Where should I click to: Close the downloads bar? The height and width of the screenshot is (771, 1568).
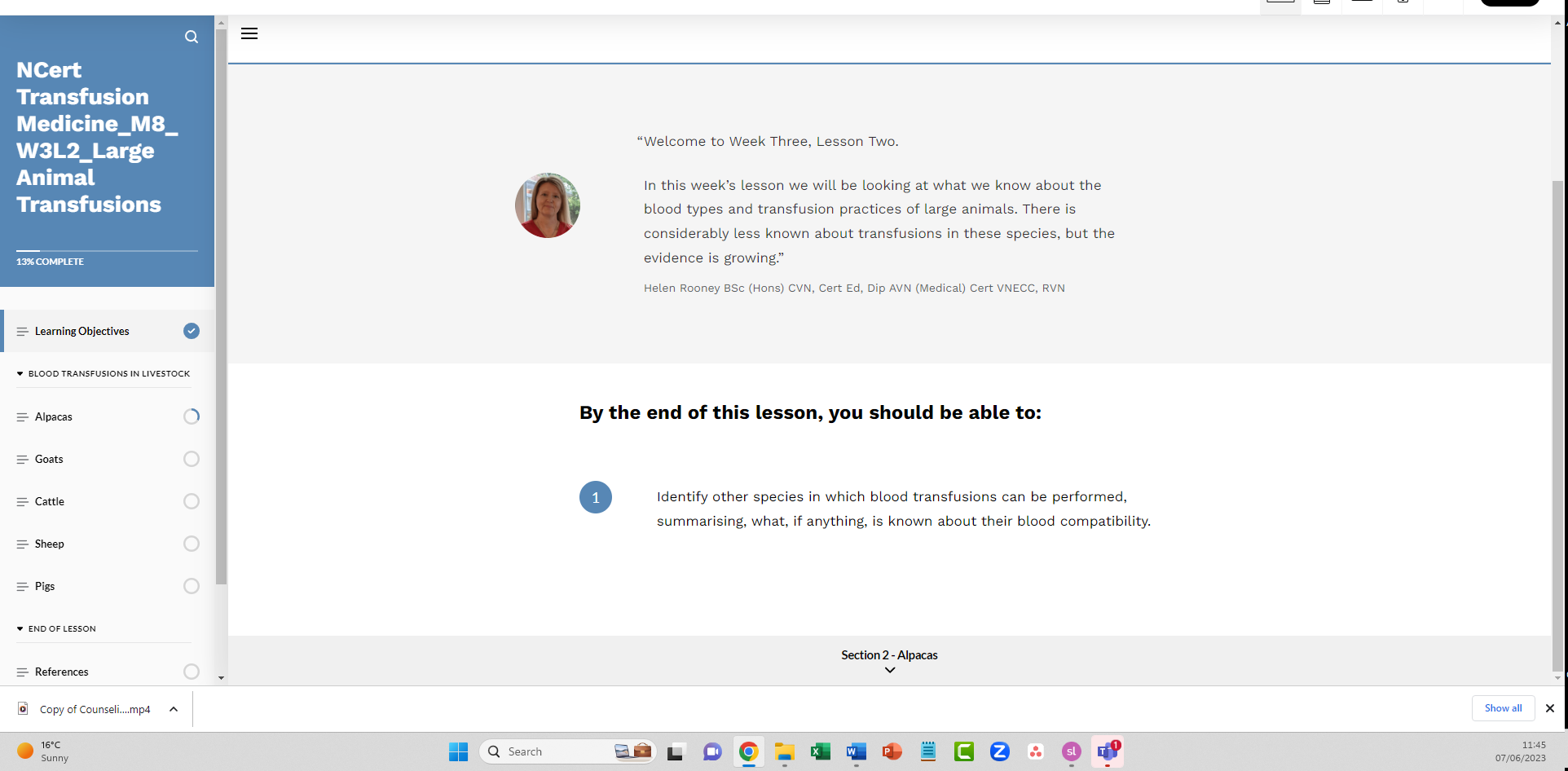pos(1550,708)
